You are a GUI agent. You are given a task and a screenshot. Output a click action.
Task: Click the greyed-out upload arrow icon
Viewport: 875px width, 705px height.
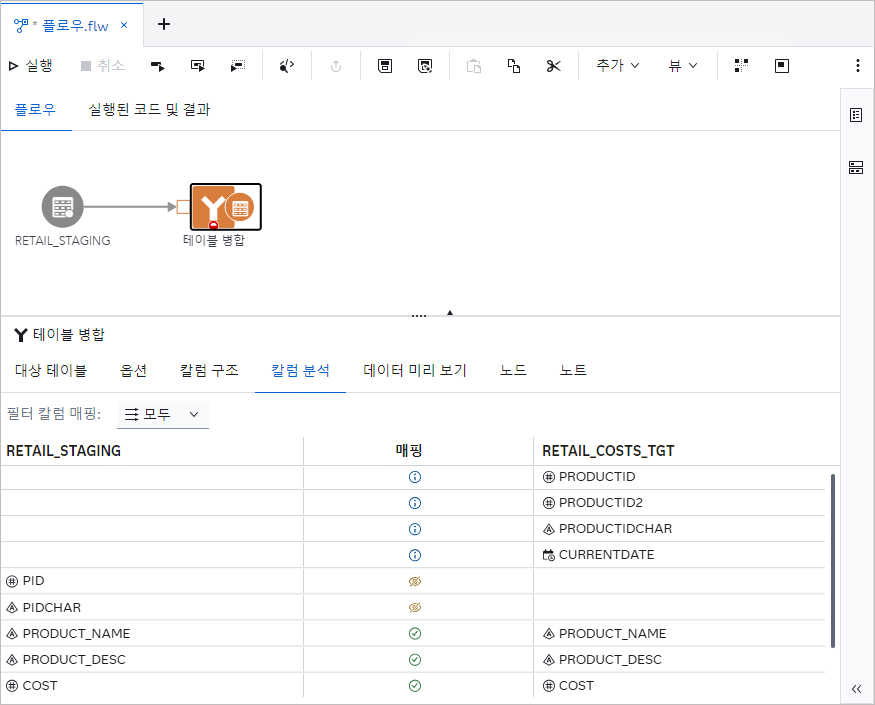coord(336,66)
